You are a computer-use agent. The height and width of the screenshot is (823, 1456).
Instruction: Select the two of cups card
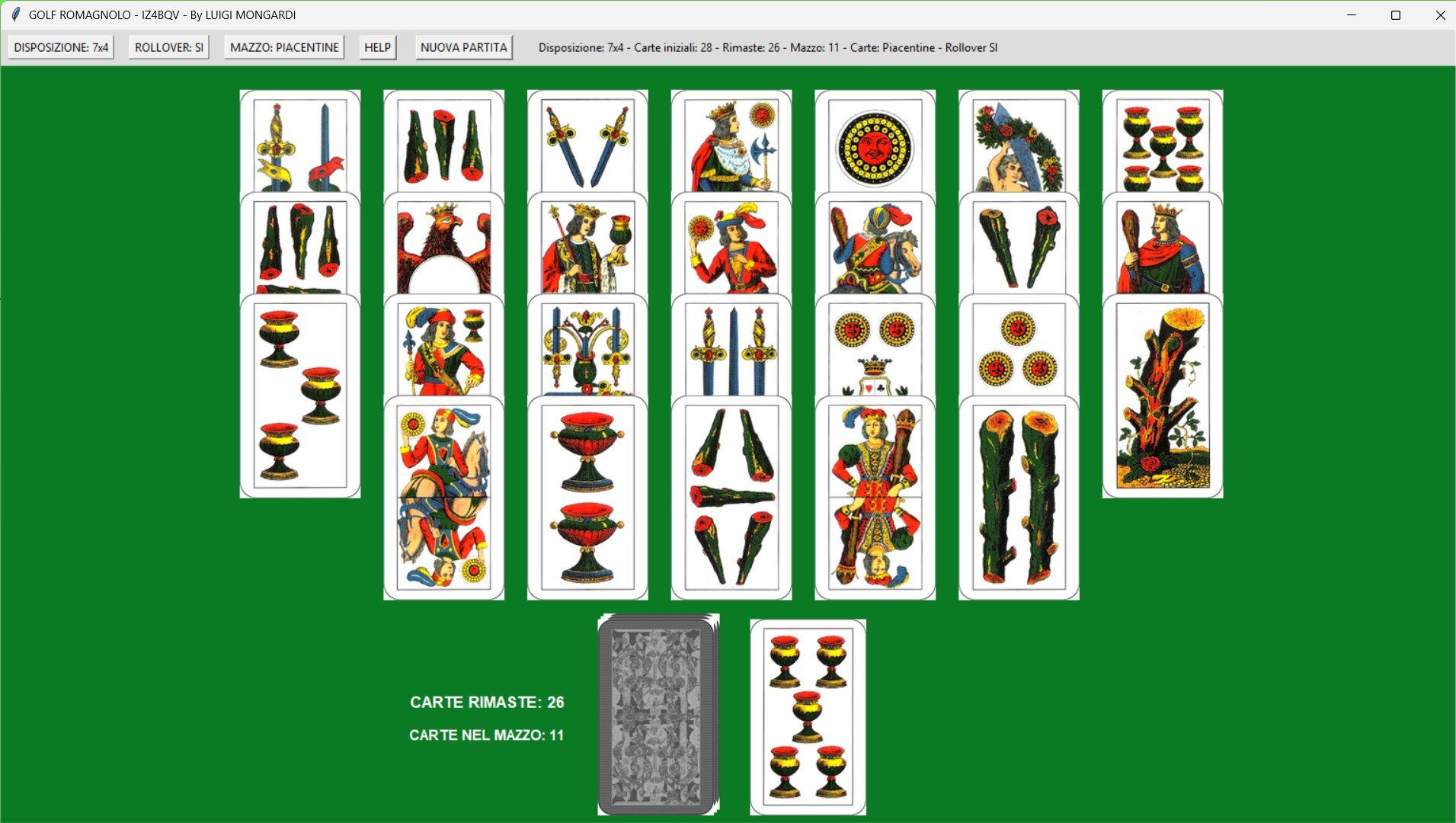587,498
